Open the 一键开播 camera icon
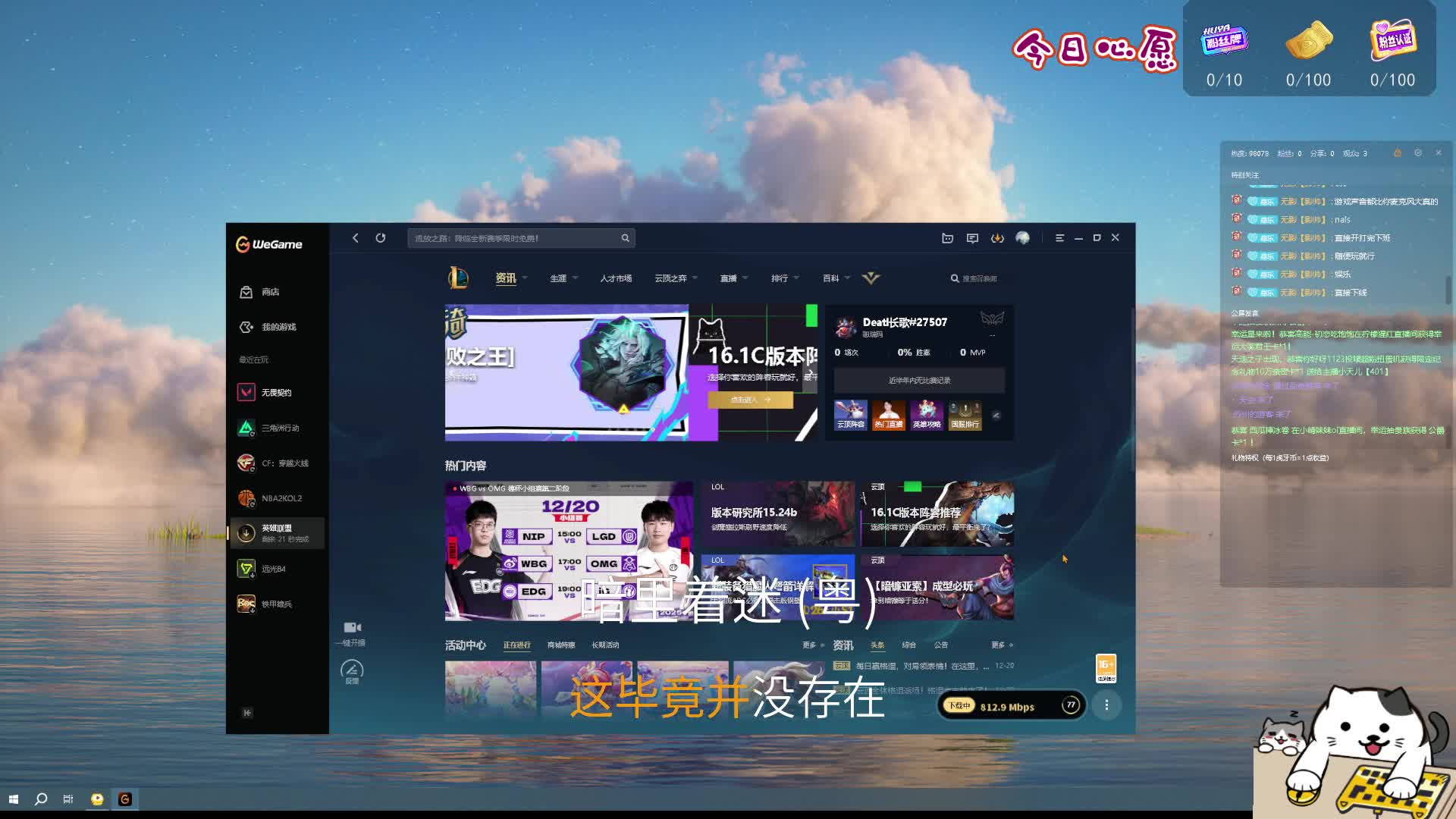Image resolution: width=1456 pixels, height=819 pixels. tap(352, 628)
